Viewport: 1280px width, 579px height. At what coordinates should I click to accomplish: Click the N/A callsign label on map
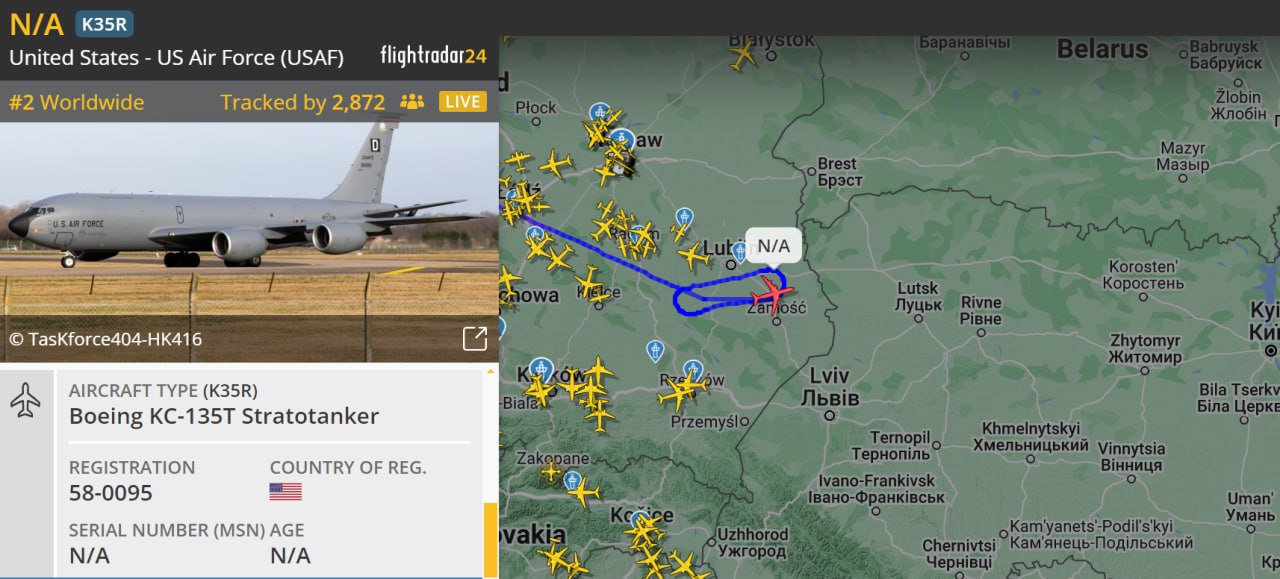[773, 246]
